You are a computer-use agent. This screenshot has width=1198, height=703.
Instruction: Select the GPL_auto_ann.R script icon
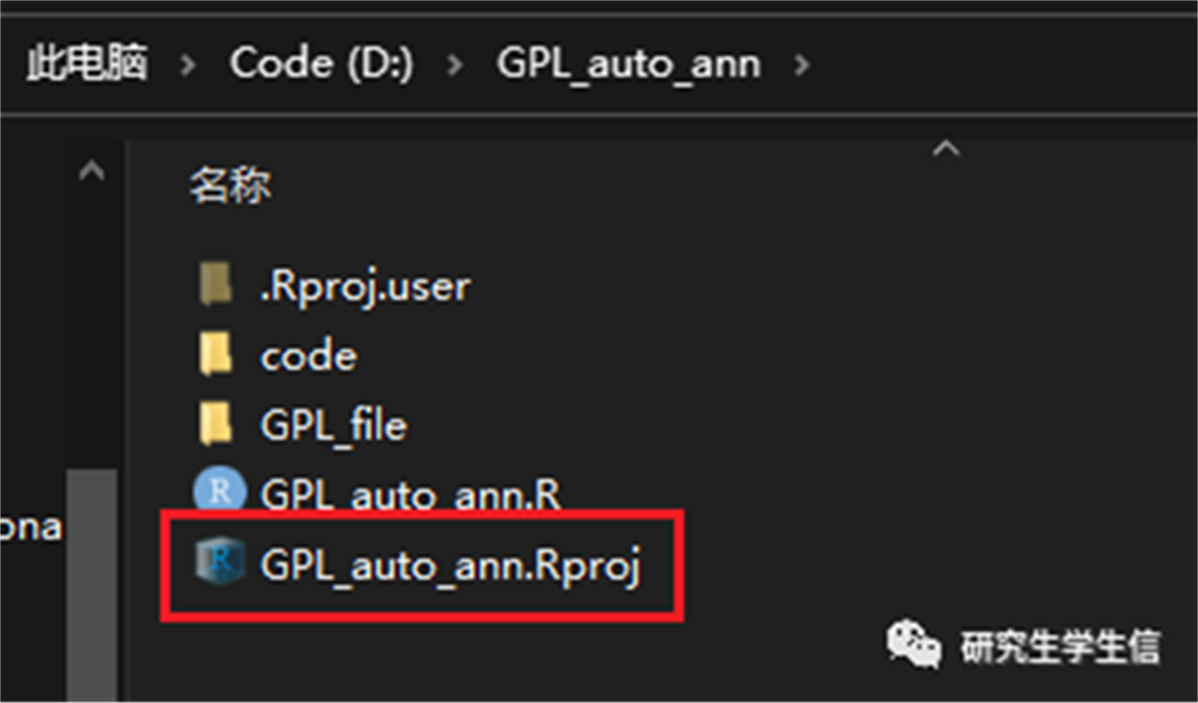click(x=220, y=489)
